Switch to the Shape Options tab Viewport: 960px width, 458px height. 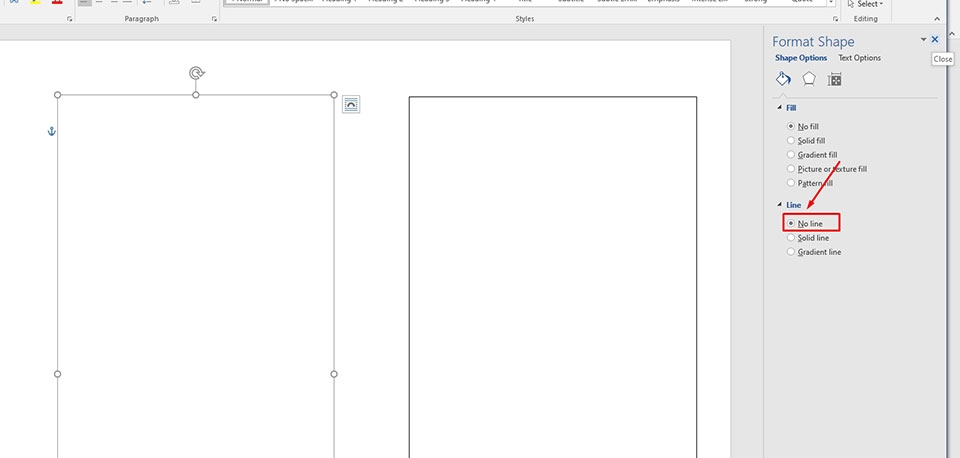[x=801, y=58]
